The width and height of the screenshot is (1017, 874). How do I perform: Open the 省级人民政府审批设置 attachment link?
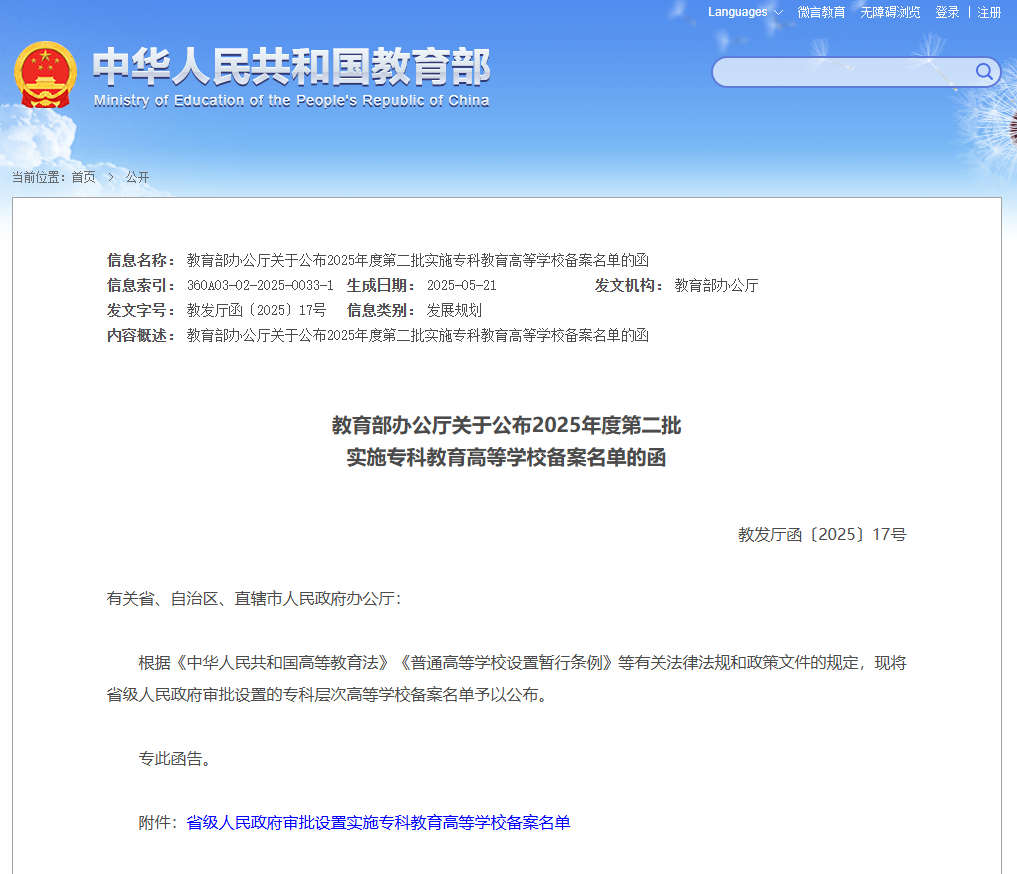(378, 823)
